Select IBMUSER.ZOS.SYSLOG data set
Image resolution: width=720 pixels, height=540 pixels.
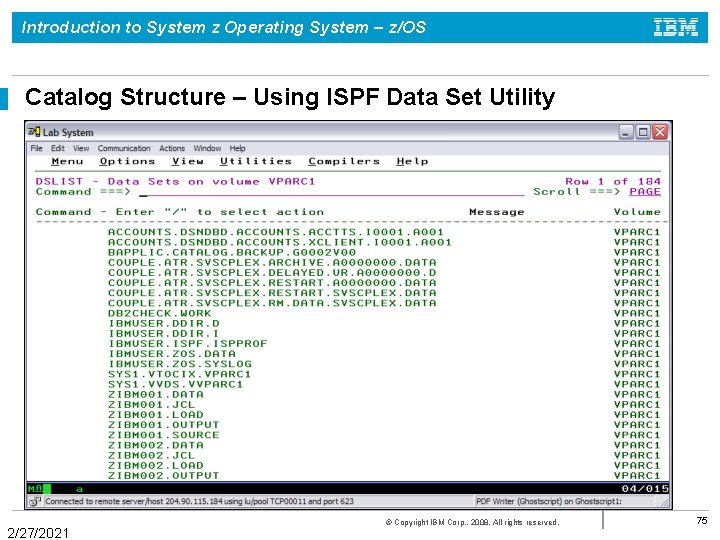(x=180, y=364)
